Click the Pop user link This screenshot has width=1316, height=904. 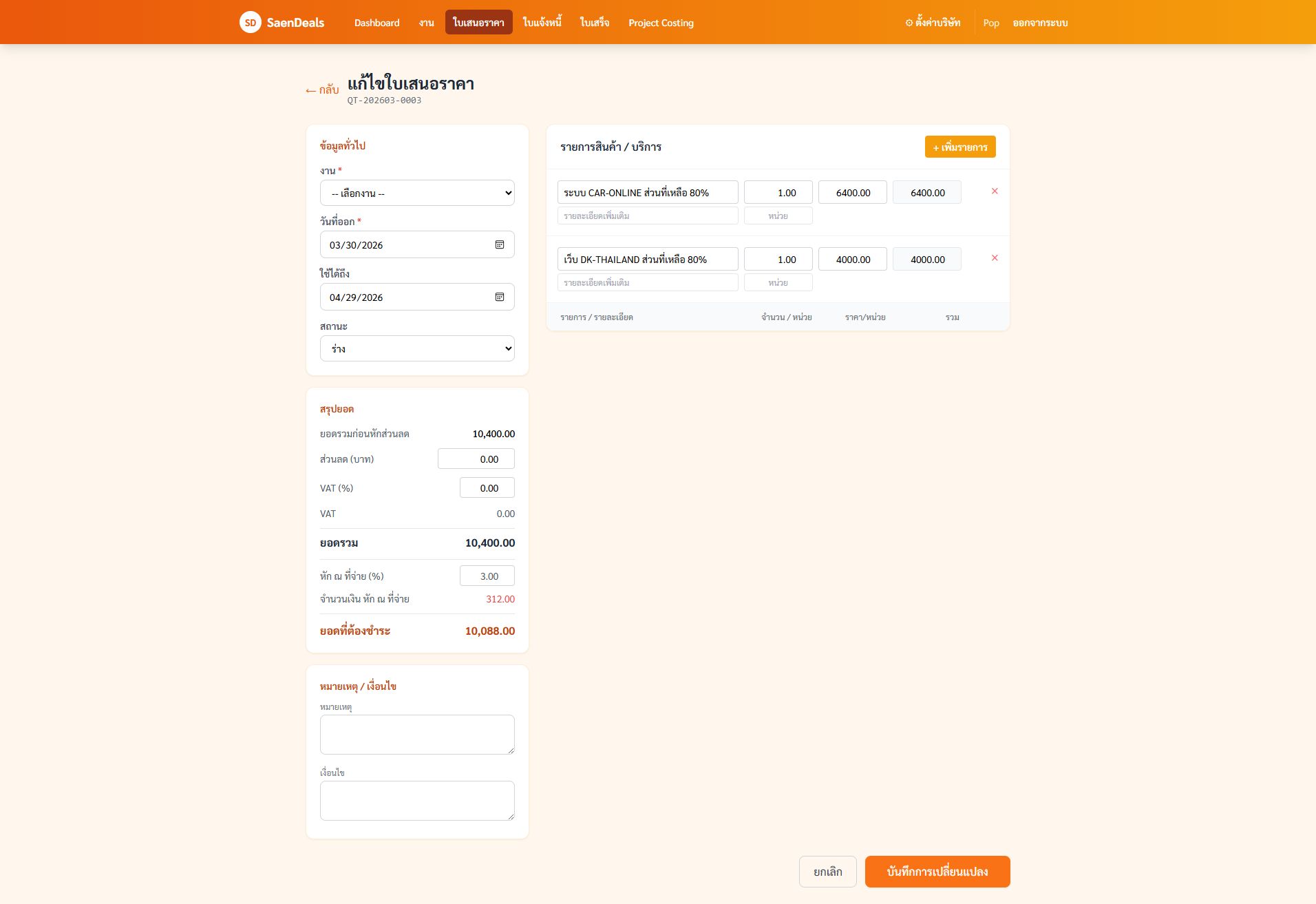tap(991, 23)
